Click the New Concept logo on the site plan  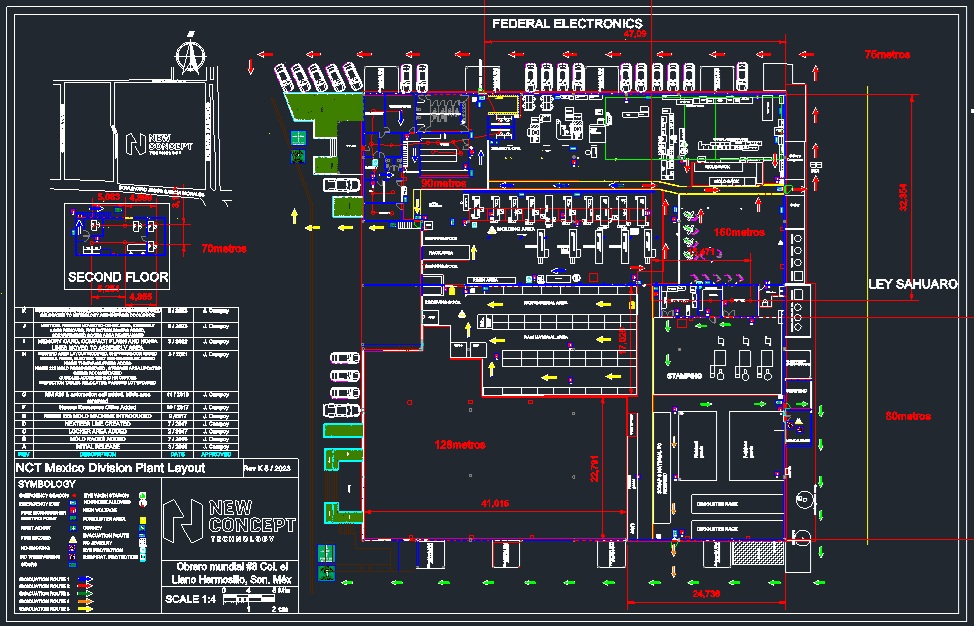[x=159, y=143]
